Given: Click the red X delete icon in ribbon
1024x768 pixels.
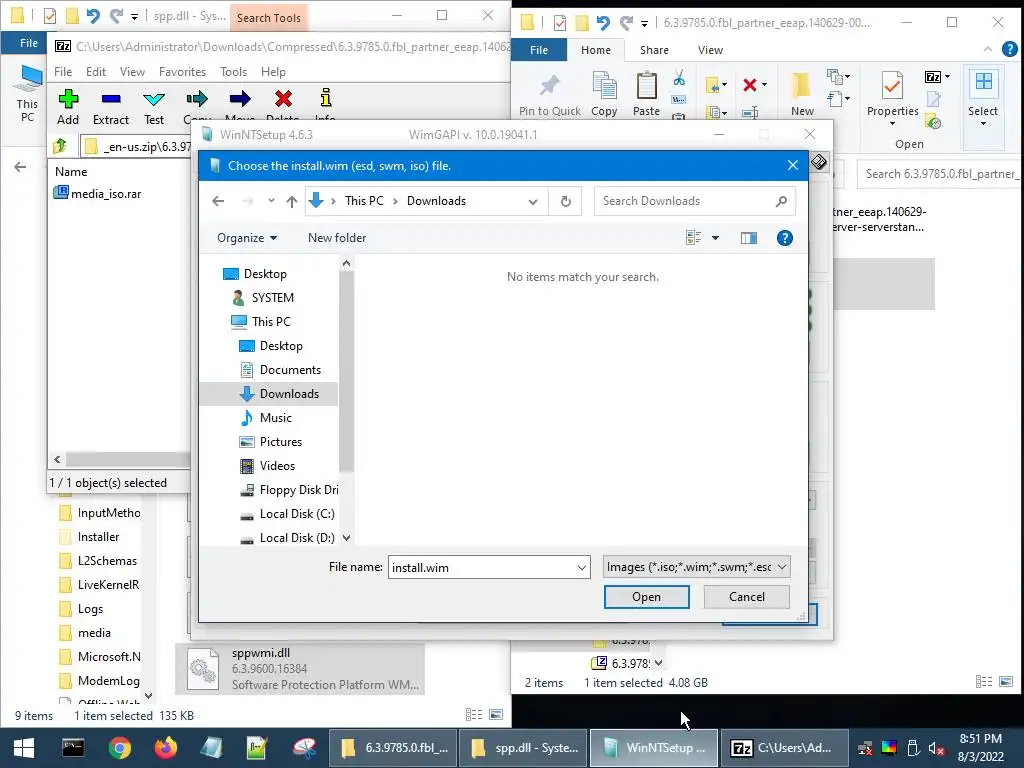Looking at the screenshot, I should 750,84.
